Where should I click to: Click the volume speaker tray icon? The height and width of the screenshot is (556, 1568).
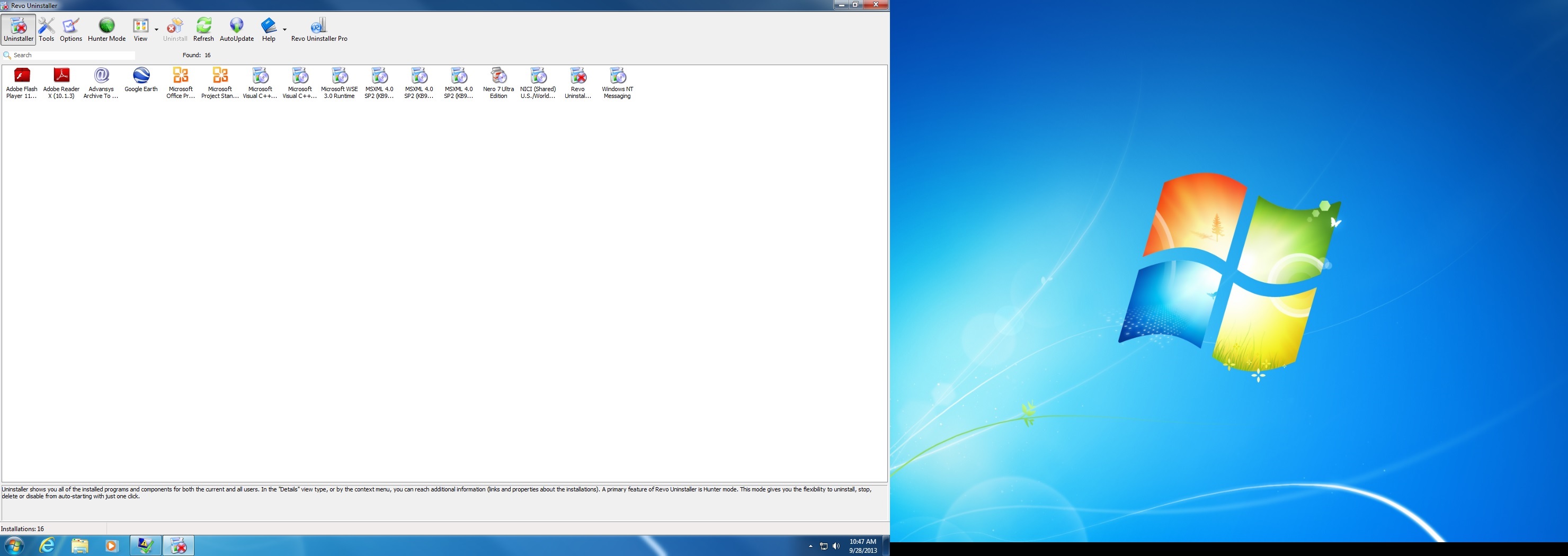click(x=836, y=546)
